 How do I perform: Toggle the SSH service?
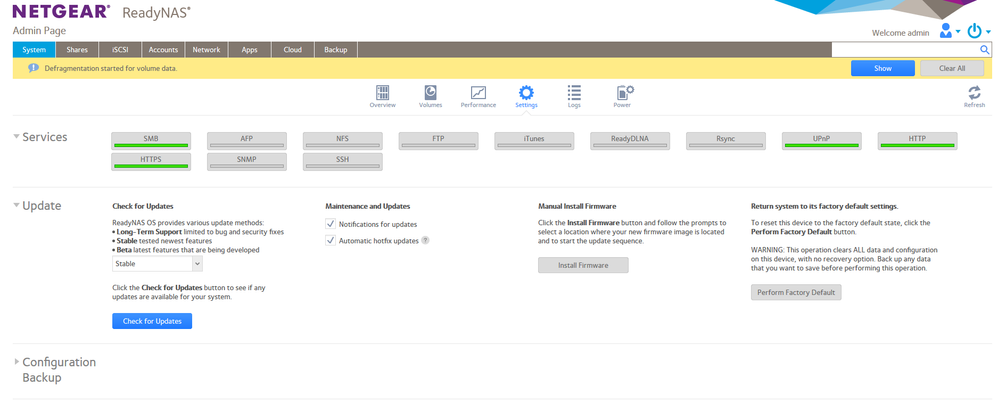coord(342,160)
